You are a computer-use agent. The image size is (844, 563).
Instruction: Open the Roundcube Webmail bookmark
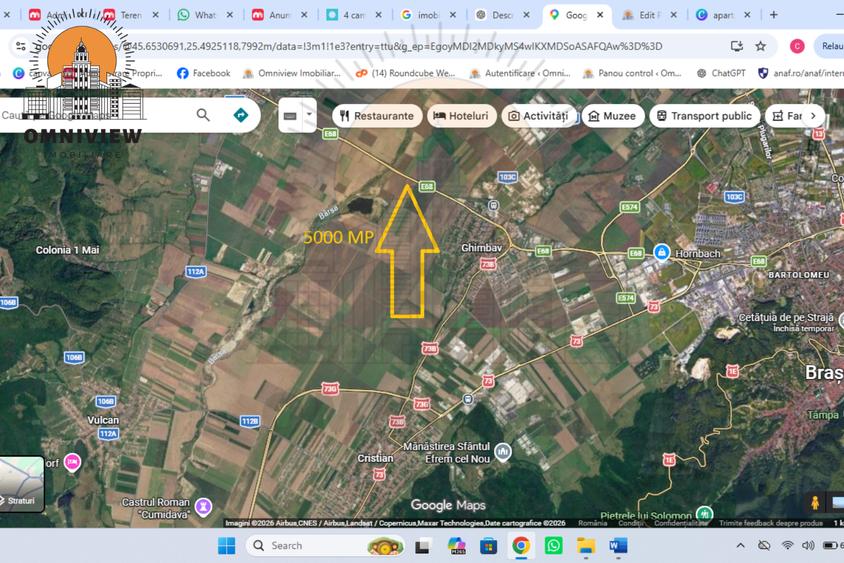pyautogui.click(x=405, y=73)
